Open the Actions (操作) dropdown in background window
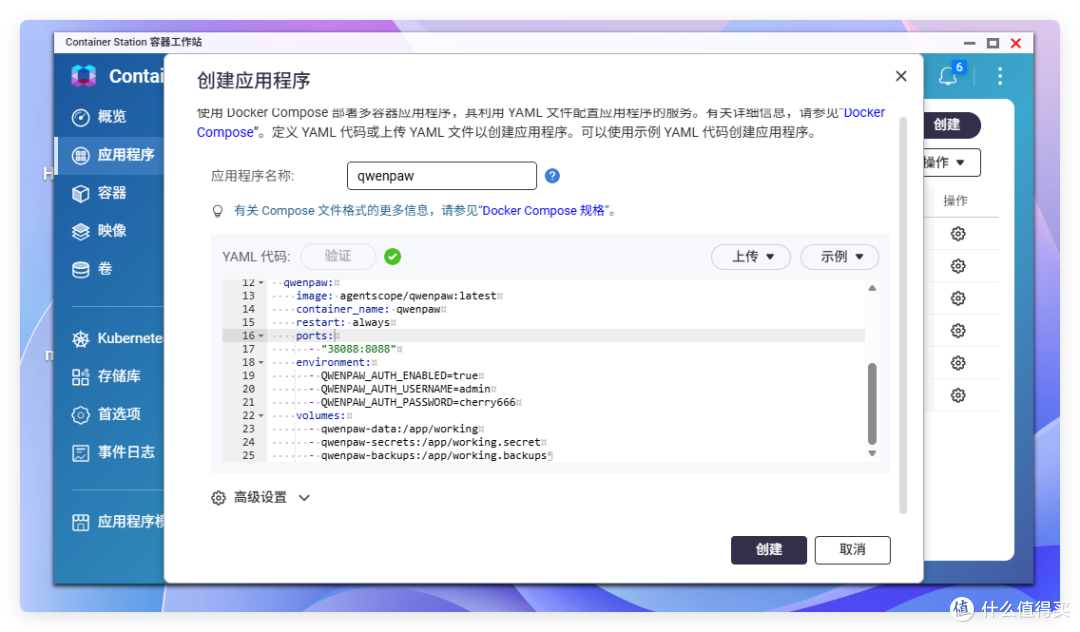Screen dimensions: 1080x632 point(951,162)
